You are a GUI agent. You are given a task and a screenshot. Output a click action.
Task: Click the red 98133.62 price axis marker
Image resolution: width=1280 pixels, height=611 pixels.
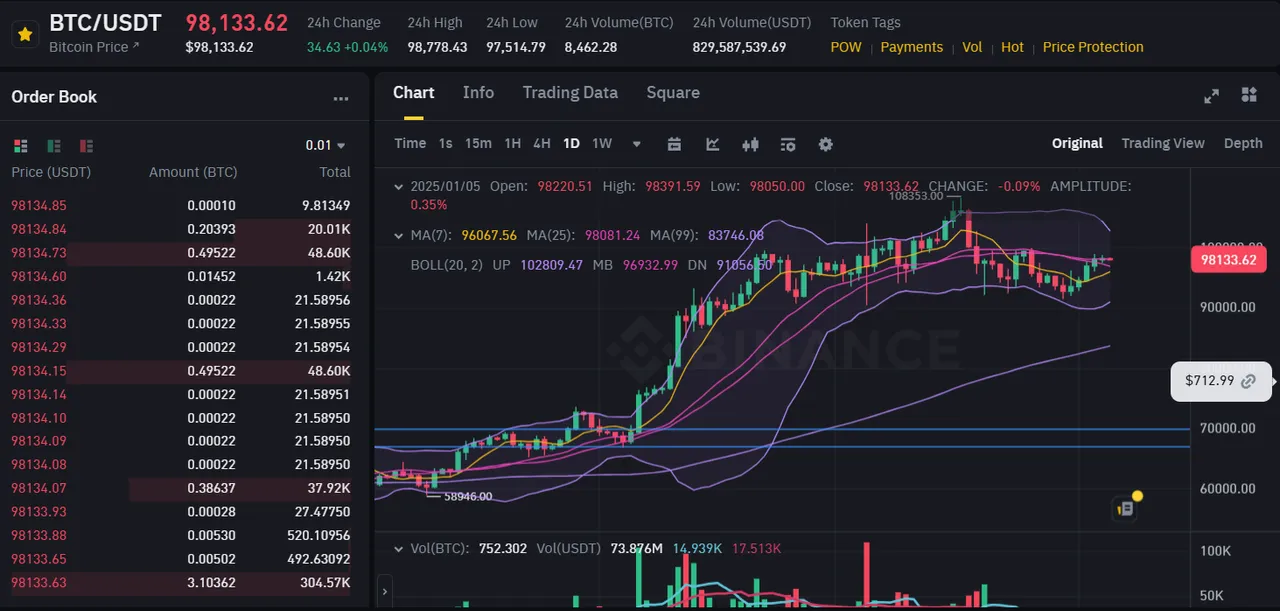[x=1227, y=260]
